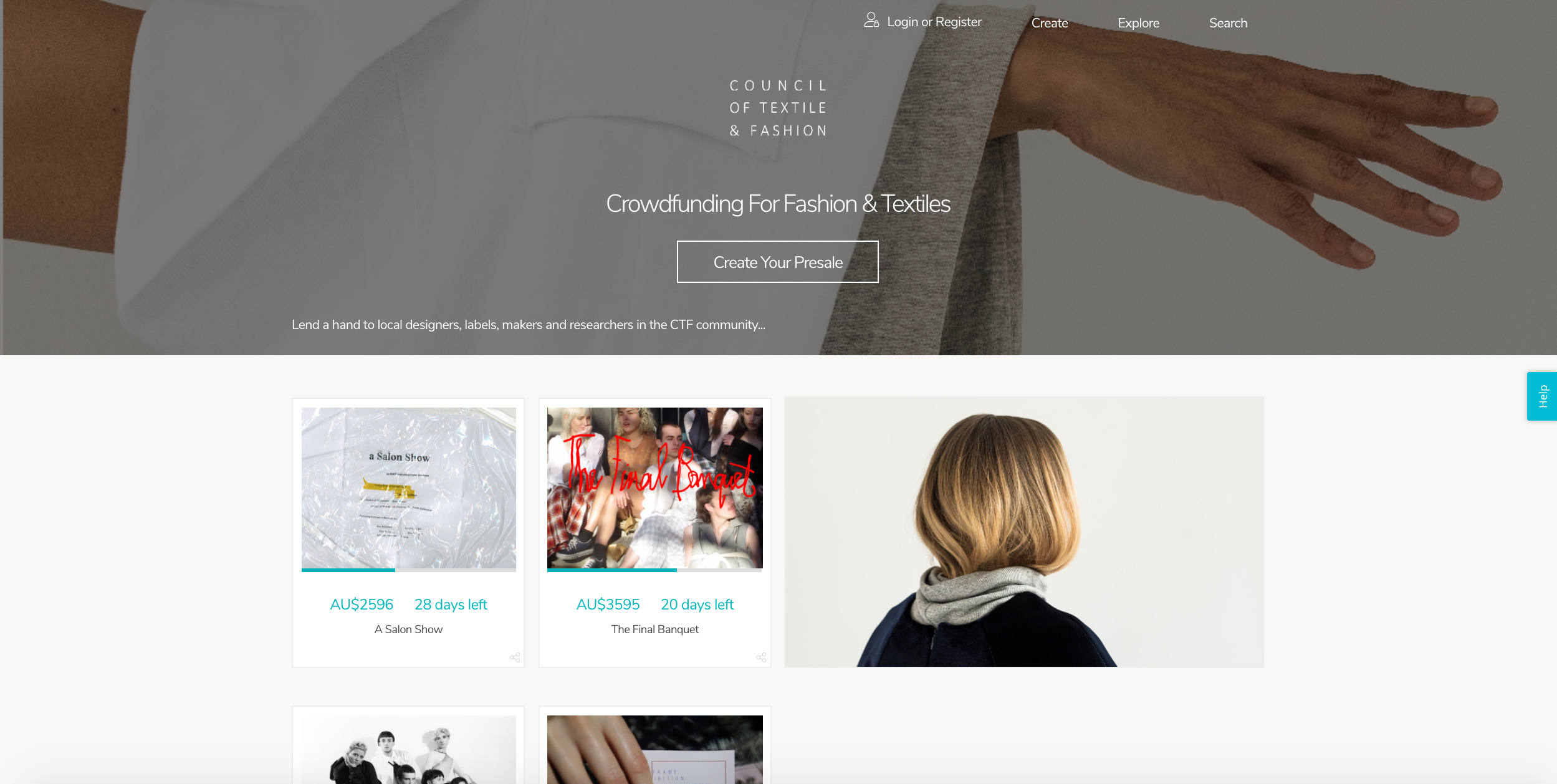This screenshot has width=1557, height=784.
Task: Click the user account icon beside Login
Action: (871, 21)
